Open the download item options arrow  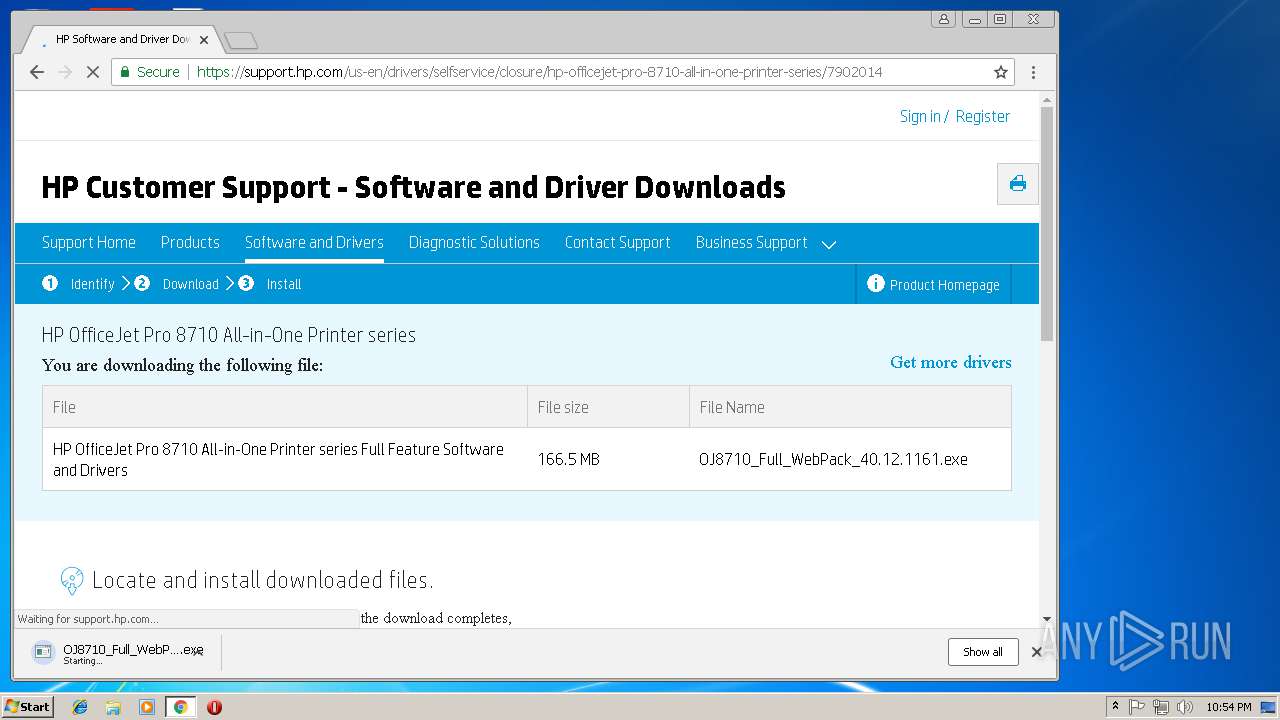[x=200, y=653]
